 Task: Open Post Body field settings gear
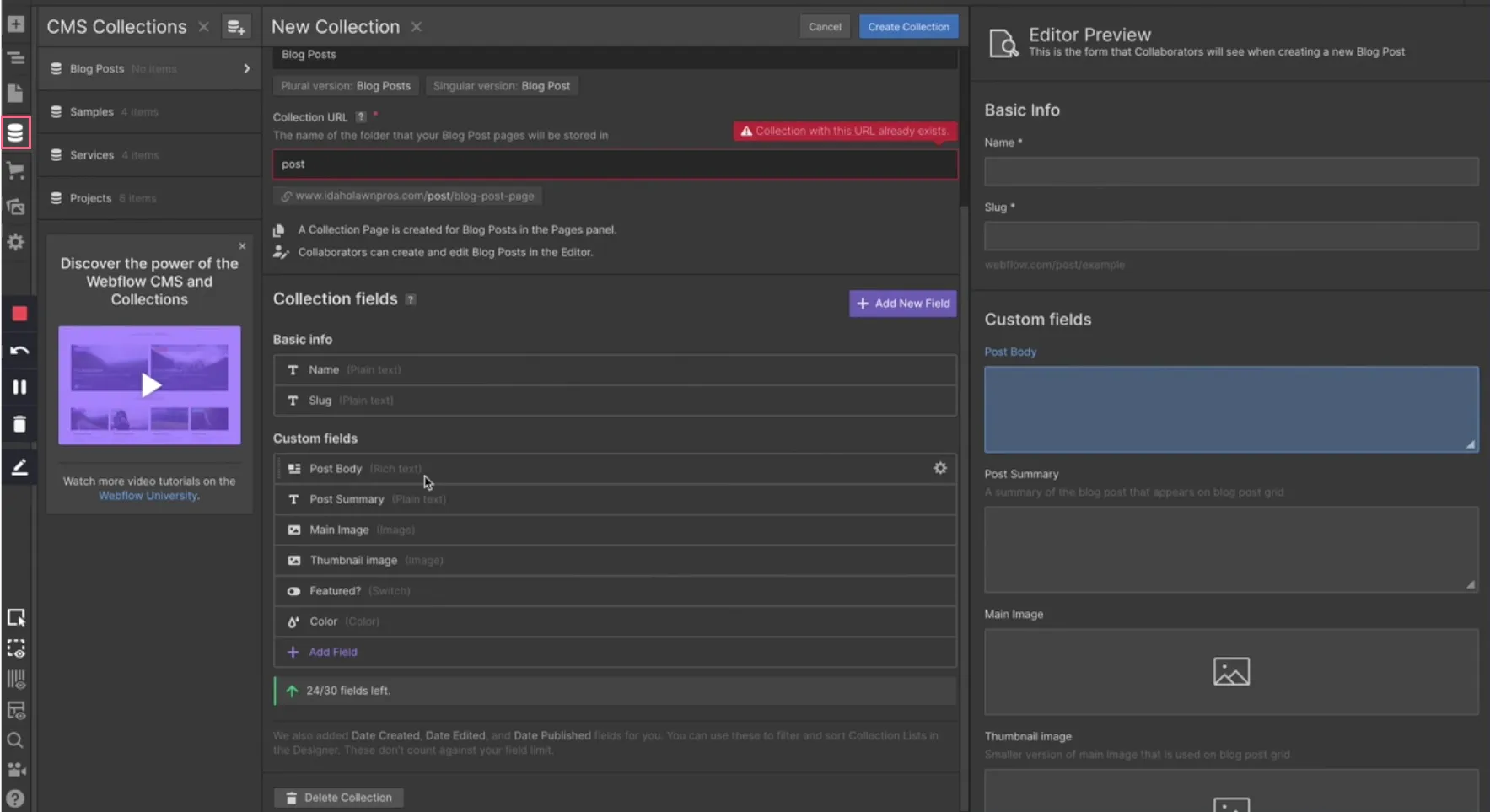pos(940,468)
